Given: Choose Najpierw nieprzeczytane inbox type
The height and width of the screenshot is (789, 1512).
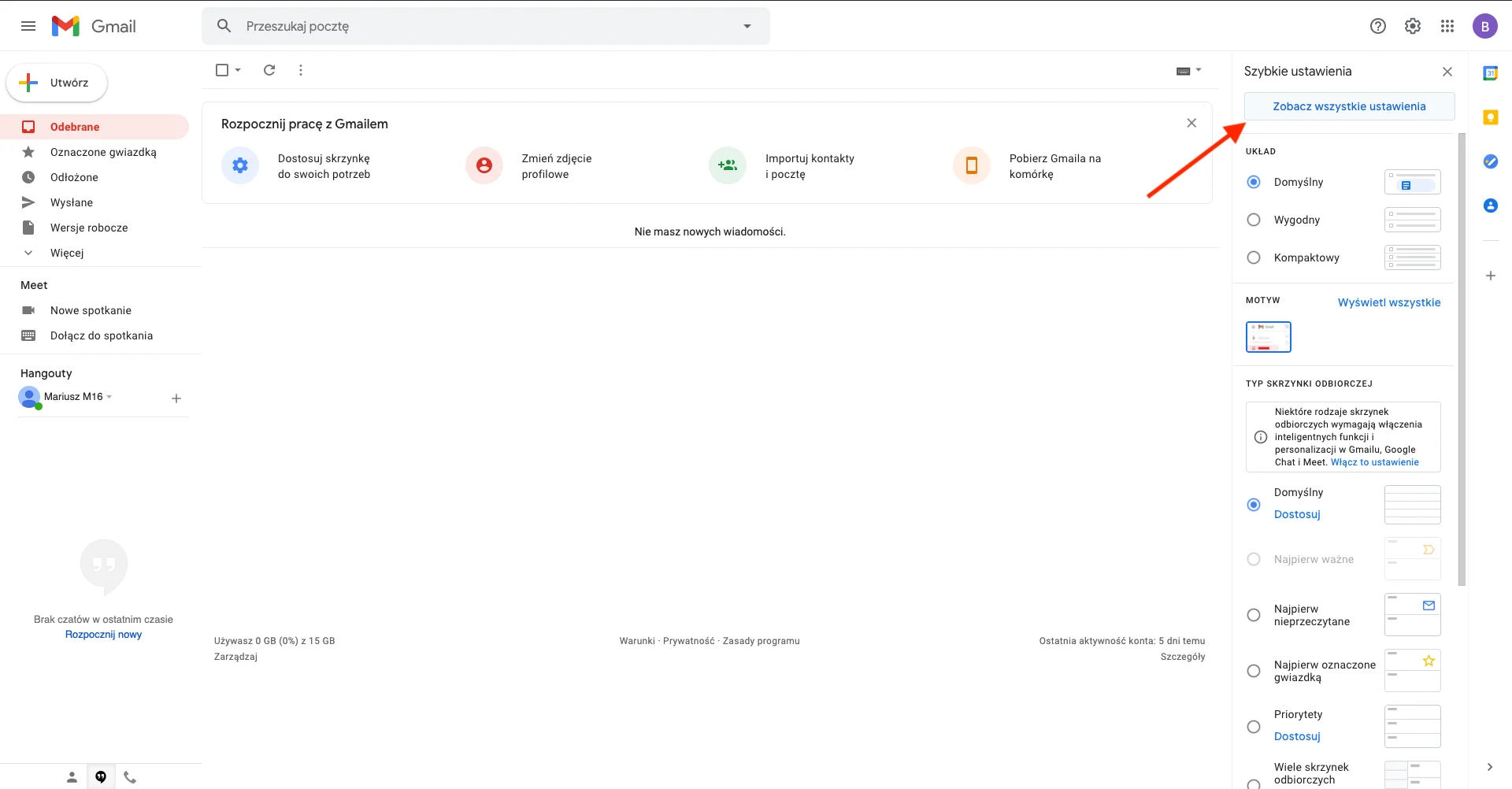Looking at the screenshot, I should 1254,615.
